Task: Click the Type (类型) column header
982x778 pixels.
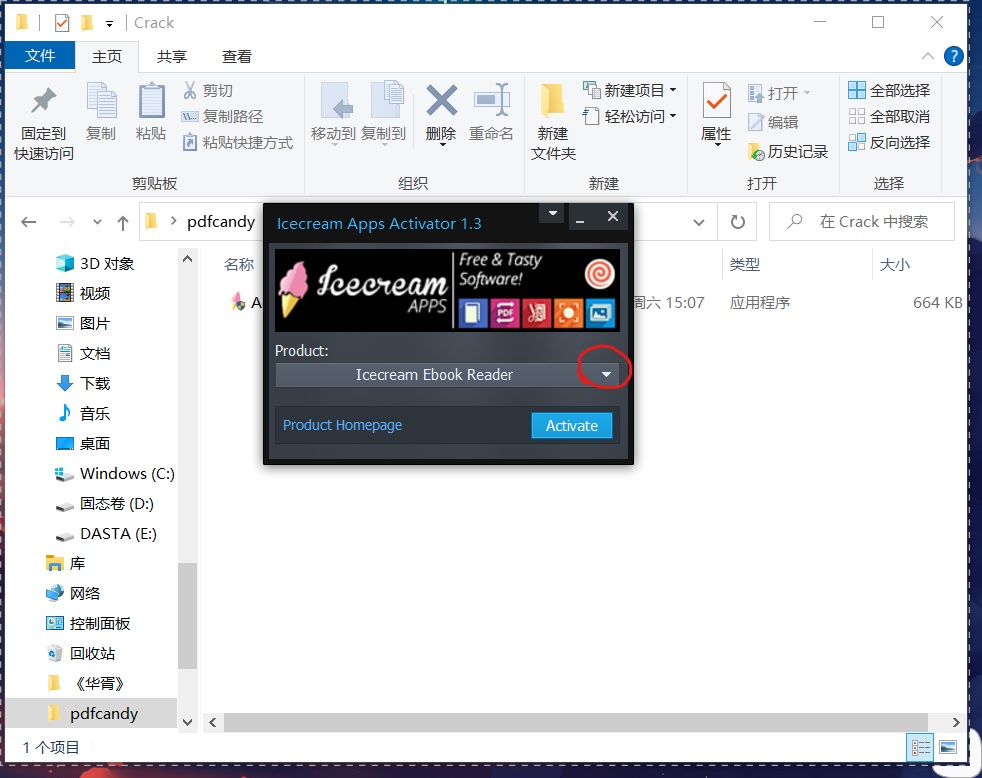Action: (x=745, y=264)
